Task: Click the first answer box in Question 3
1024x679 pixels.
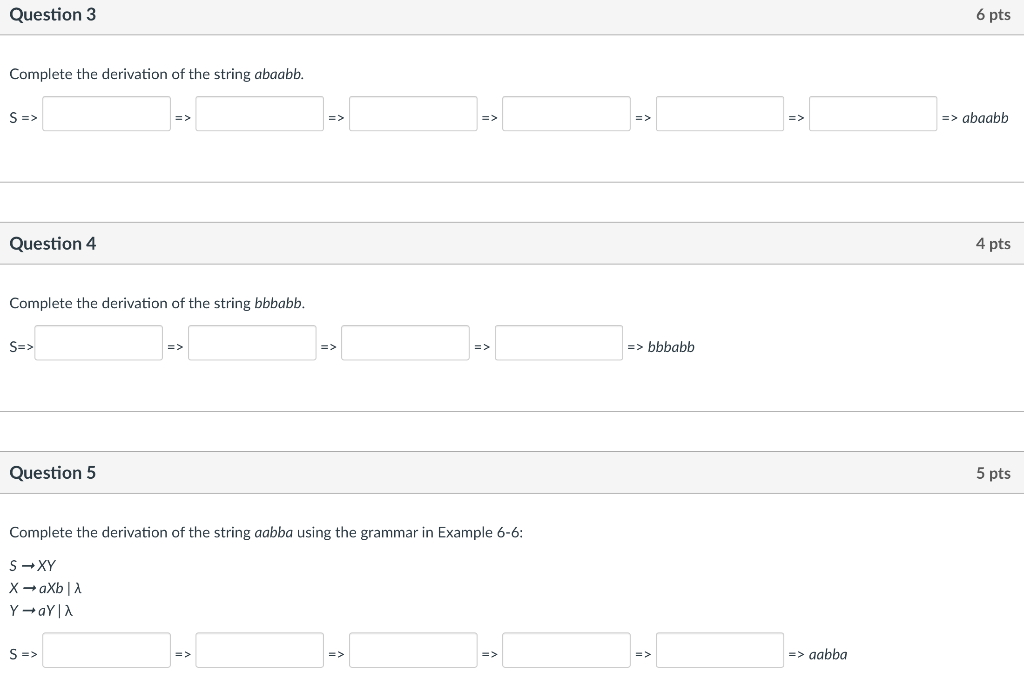Action: (x=105, y=113)
